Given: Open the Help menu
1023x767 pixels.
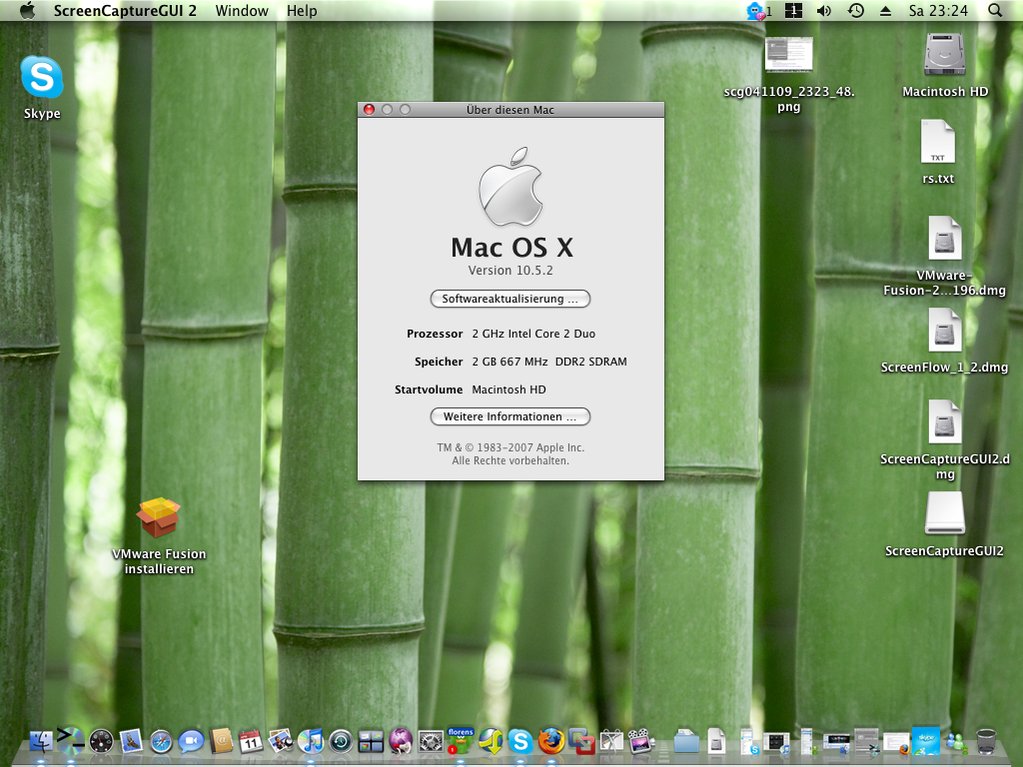Looking at the screenshot, I should click(x=301, y=11).
